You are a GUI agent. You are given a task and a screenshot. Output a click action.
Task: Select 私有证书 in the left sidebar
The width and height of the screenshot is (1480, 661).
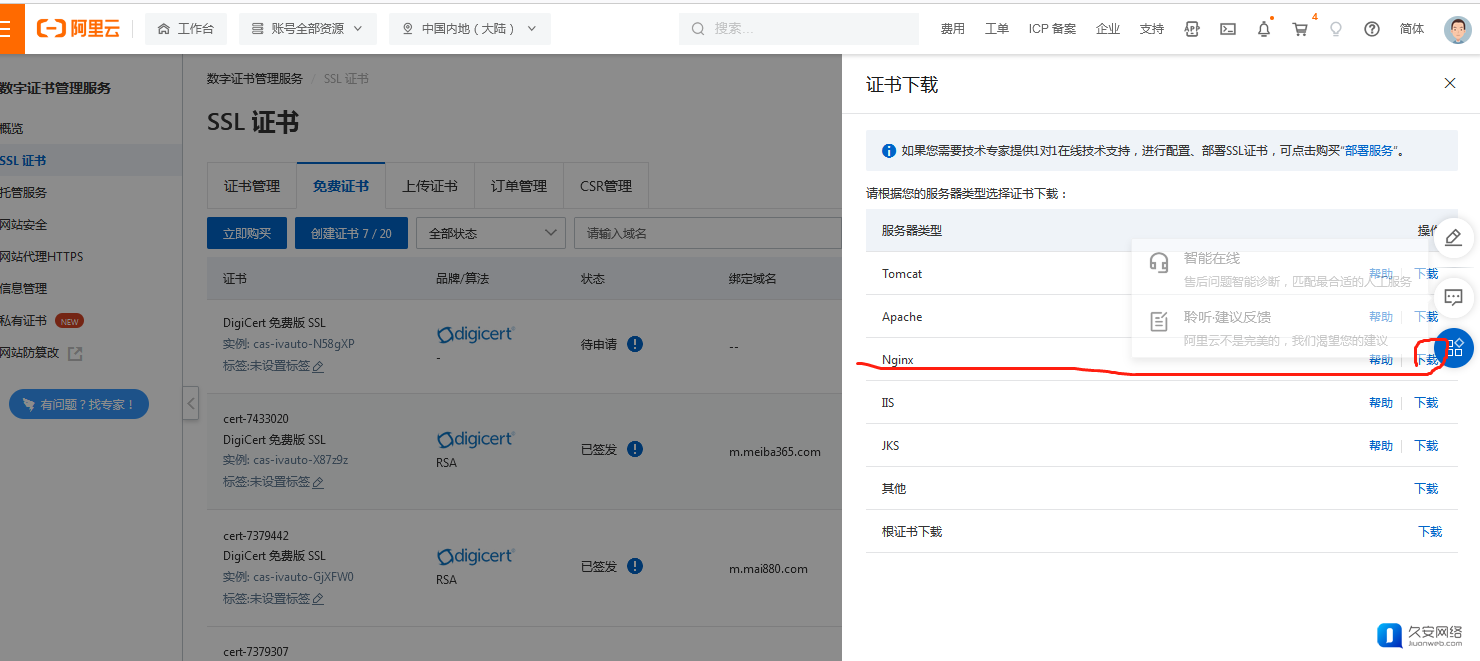click(x=24, y=321)
